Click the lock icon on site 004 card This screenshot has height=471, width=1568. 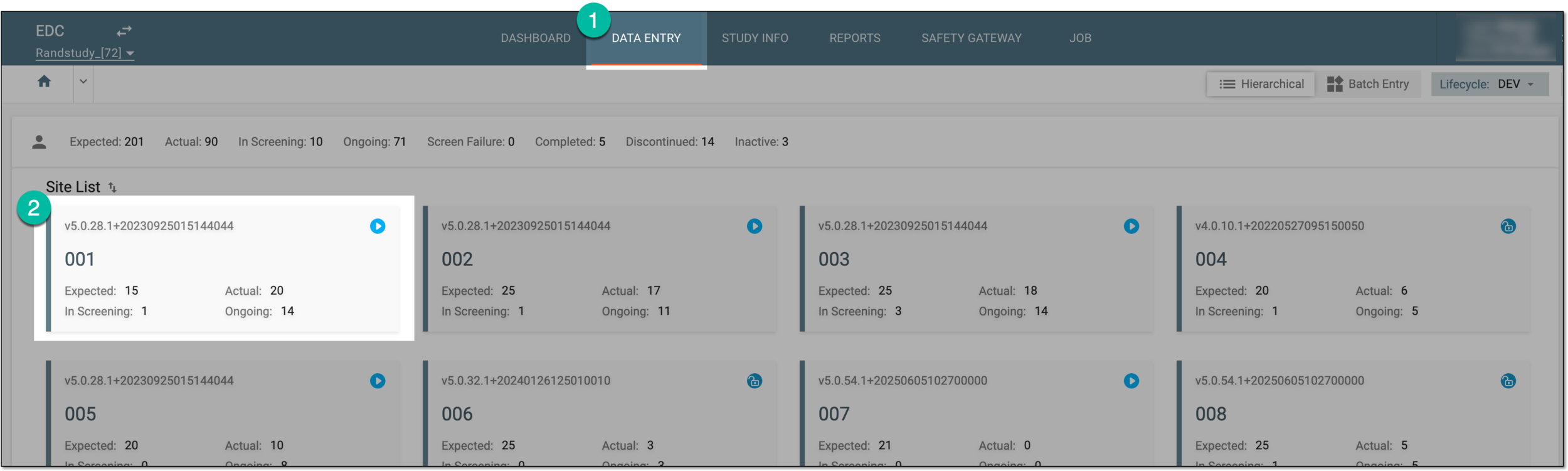point(1508,226)
